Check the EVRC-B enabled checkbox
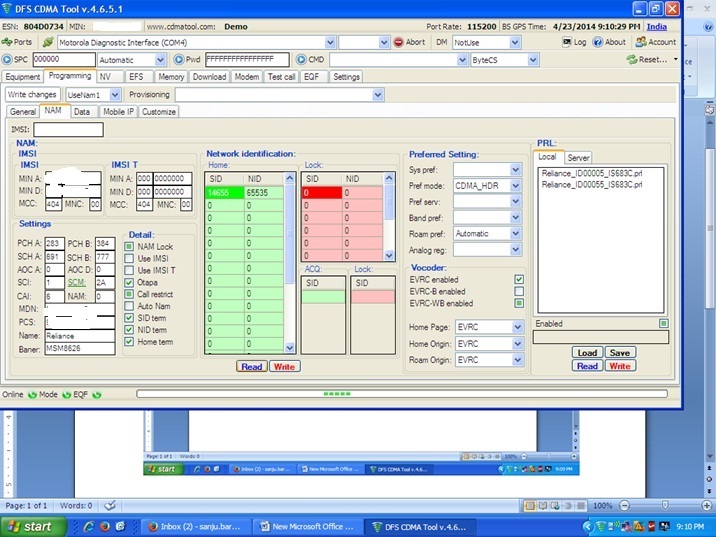 click(x=518, y=291)
